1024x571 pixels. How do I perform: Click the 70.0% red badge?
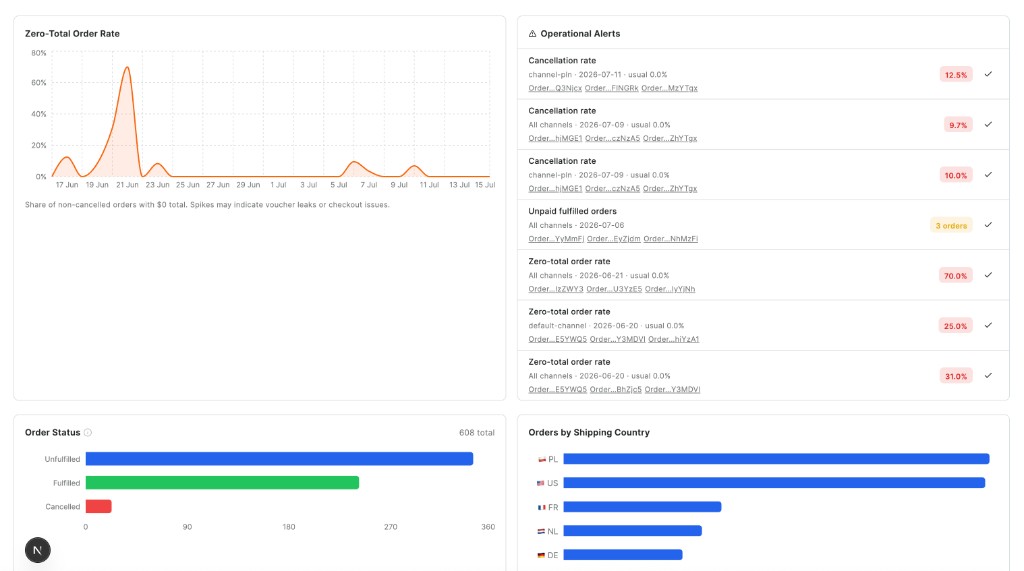(x=956, y=276)
